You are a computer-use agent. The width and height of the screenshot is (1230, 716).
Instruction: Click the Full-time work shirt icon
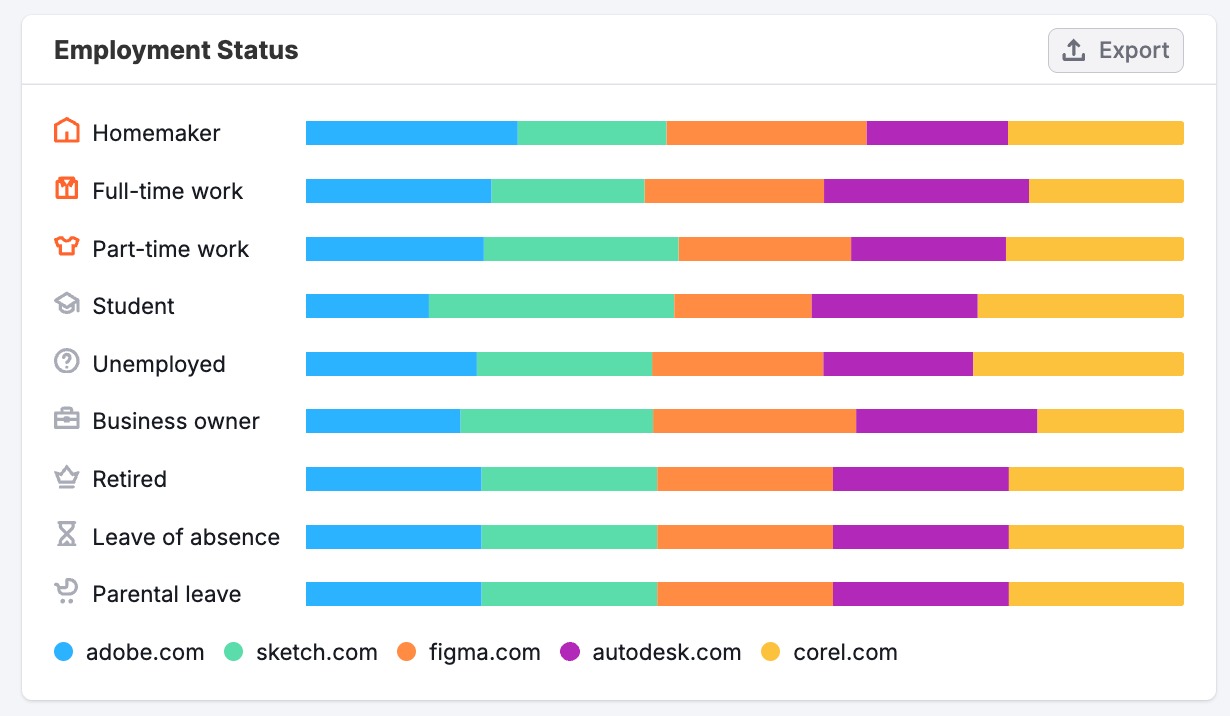(66, 189)
